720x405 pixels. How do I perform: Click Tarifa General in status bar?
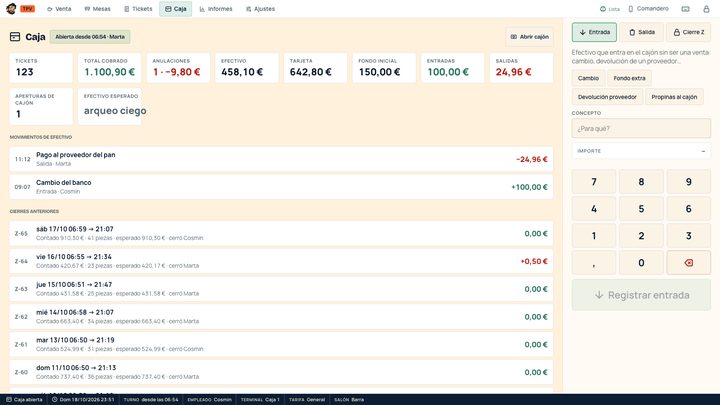point(307,399)
